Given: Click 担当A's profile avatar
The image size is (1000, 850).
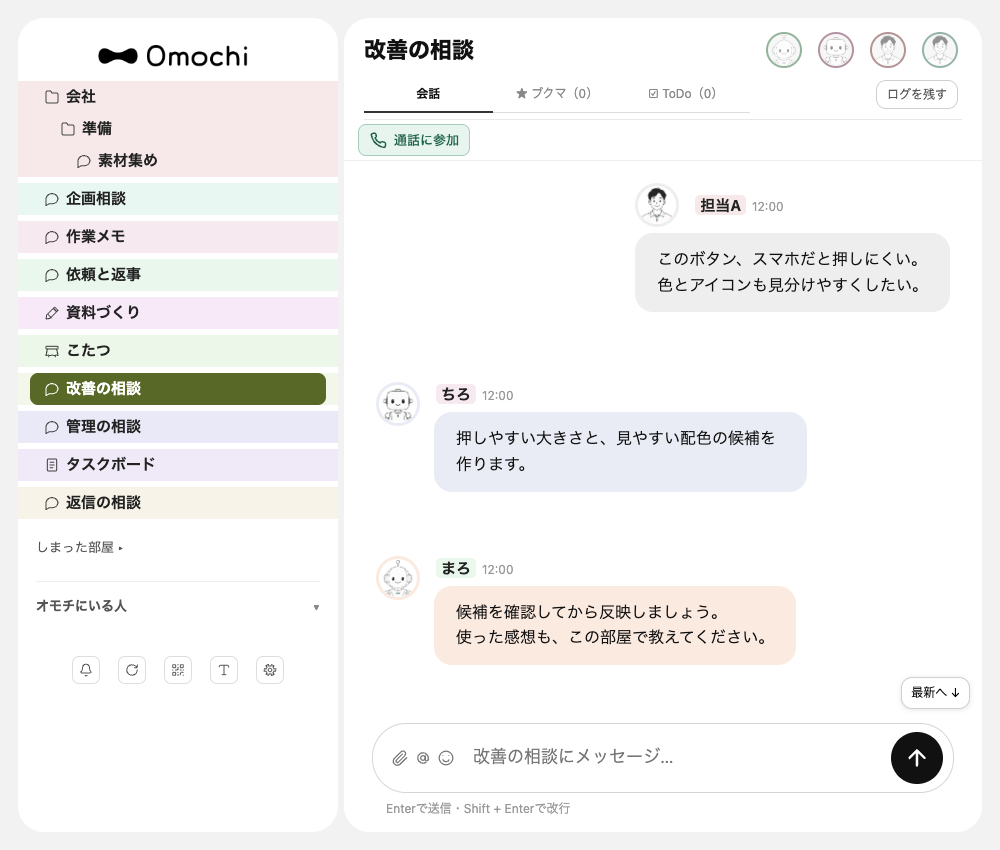Looking at the screenshot, I should click(657, 205).
